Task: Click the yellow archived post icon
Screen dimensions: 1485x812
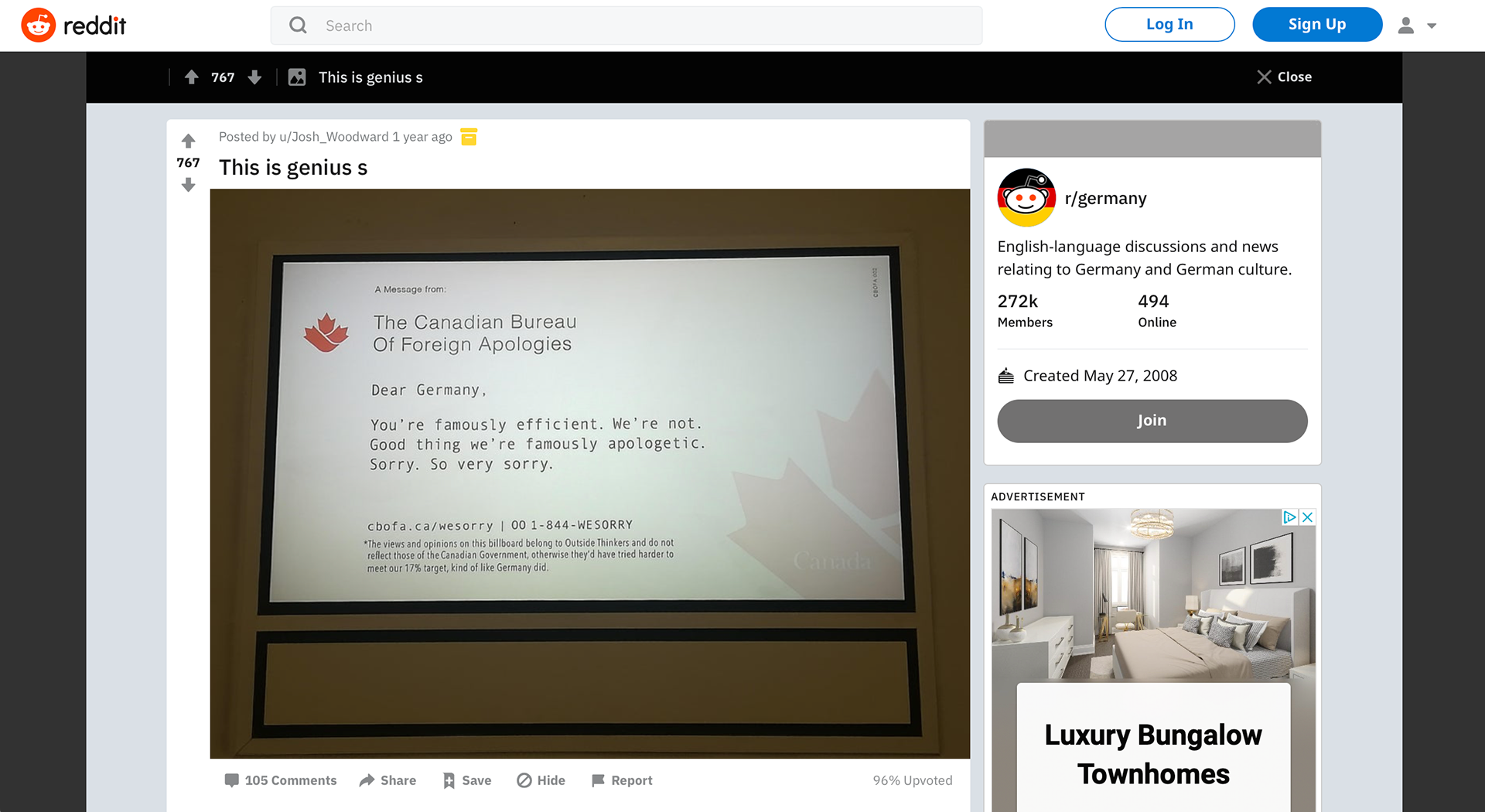Action: [x=469, y=137]
